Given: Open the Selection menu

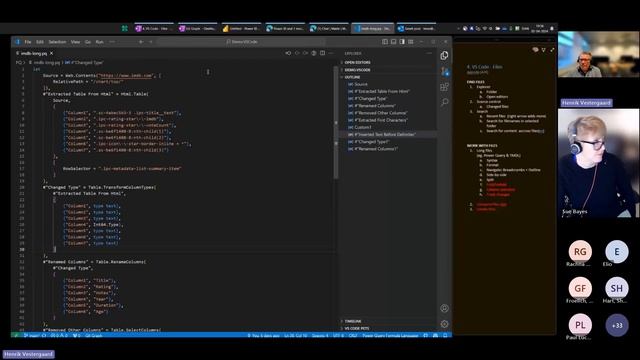Looking at the screenshot, I should point(58,42).
